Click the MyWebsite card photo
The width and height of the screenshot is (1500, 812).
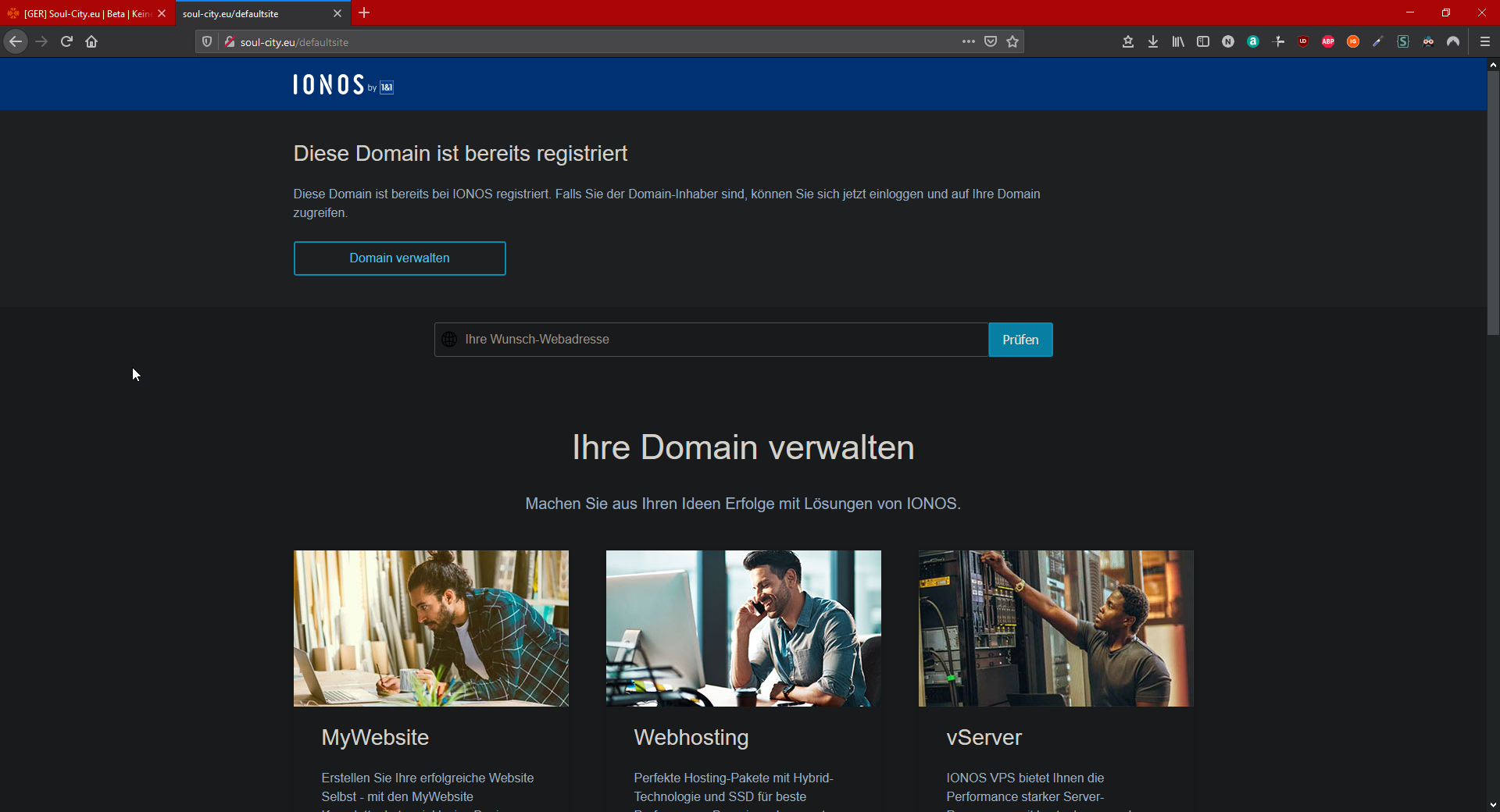click(x=430, y=629)
